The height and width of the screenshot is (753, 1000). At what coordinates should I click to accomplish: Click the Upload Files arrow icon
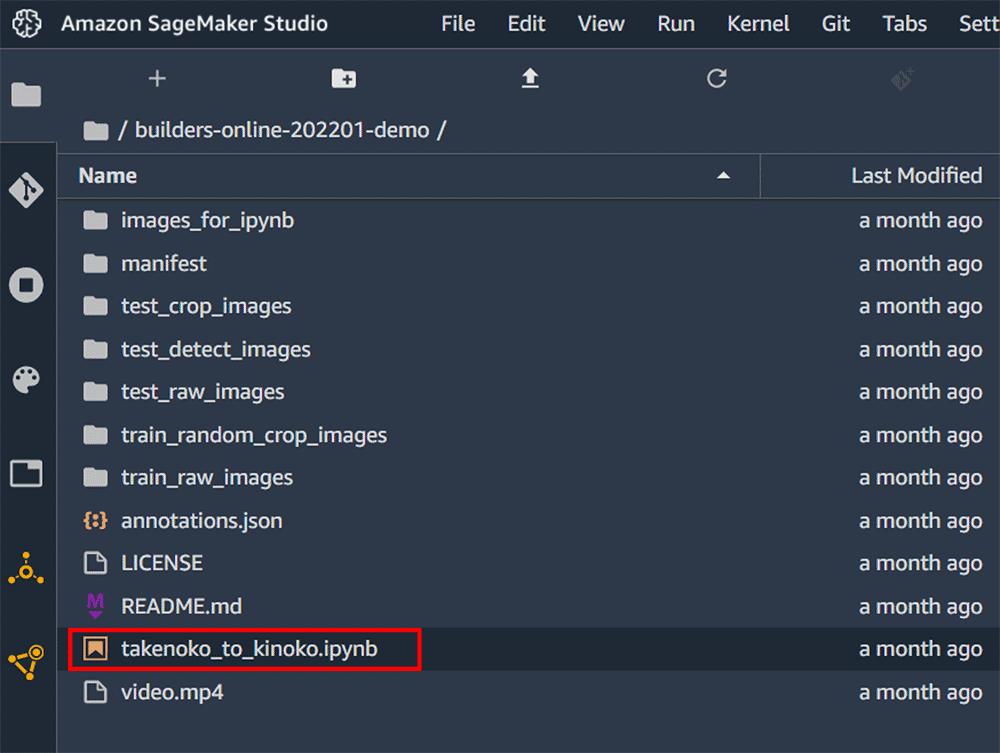tap(530, 78)
